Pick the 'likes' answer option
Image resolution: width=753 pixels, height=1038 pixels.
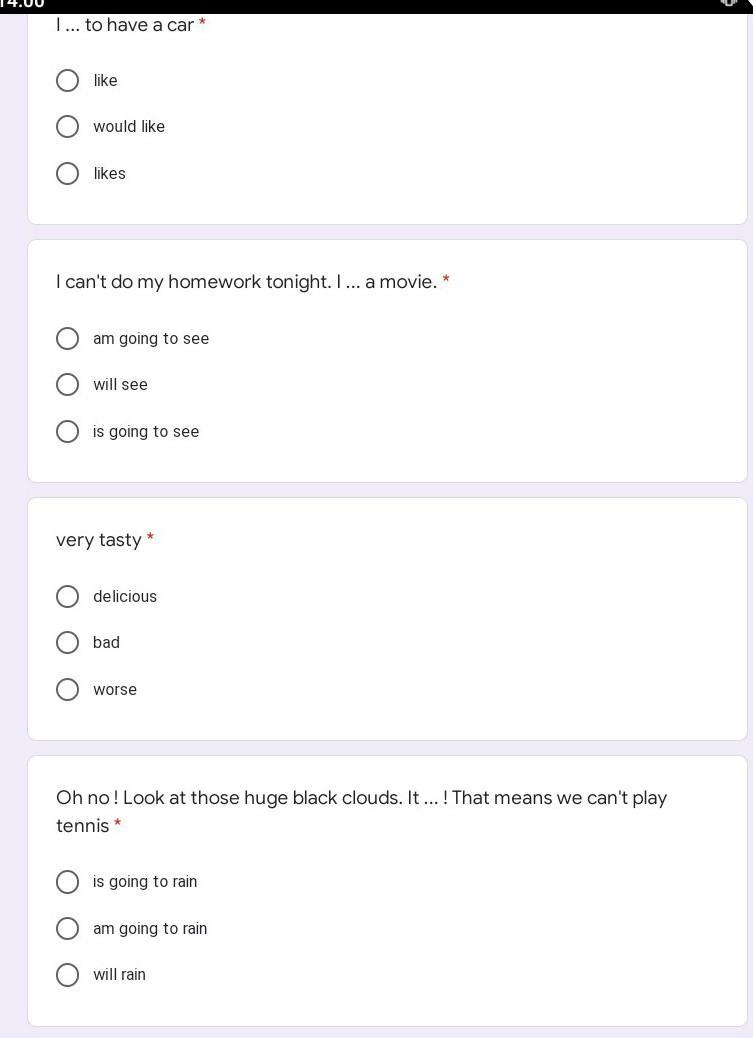click(68, 174)
